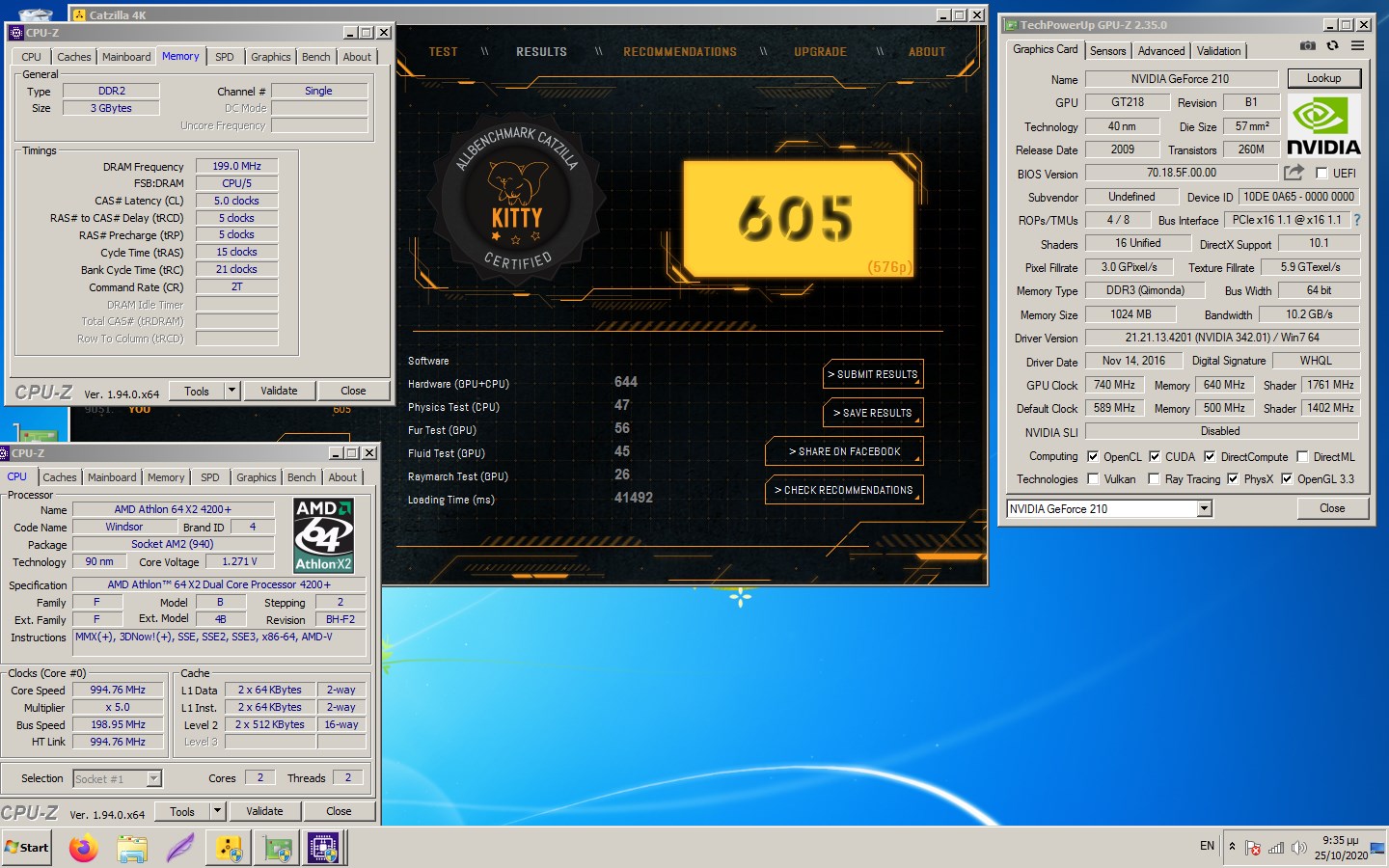
Task: Open Mainboard tab in lower CPU-Z window
Action: click(x=112, y=477)
